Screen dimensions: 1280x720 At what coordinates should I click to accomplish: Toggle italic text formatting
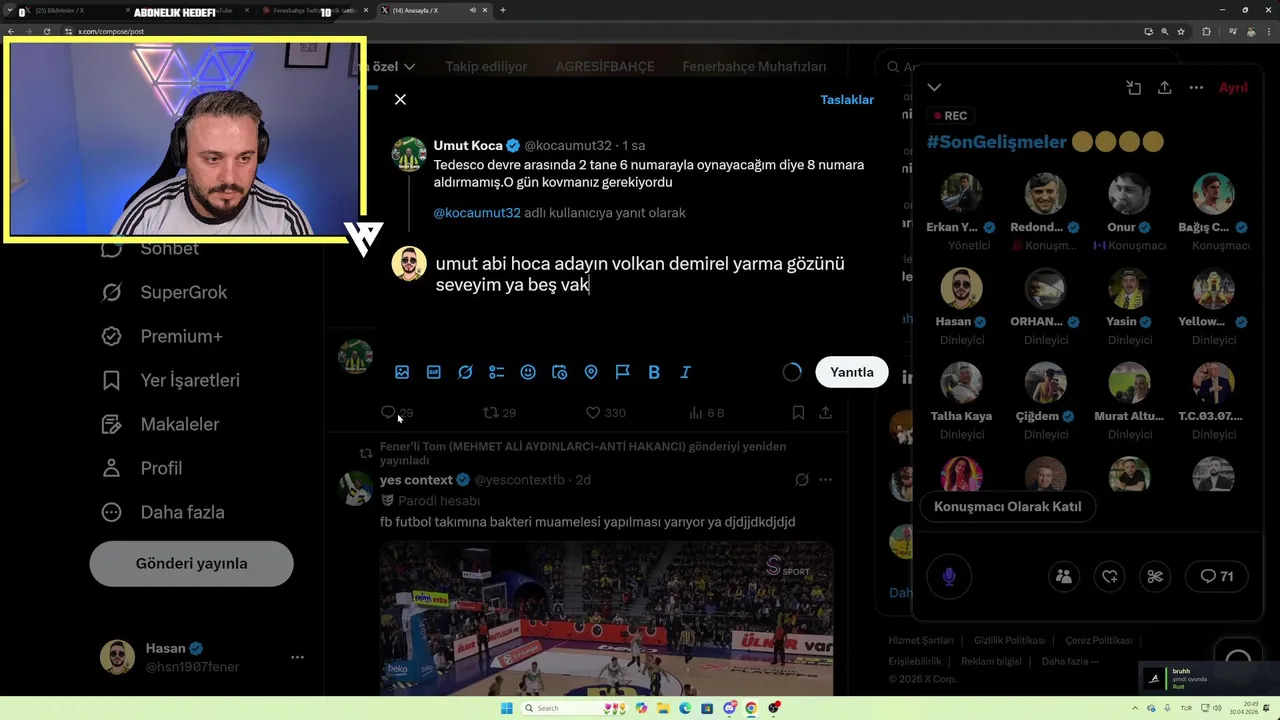686,372
